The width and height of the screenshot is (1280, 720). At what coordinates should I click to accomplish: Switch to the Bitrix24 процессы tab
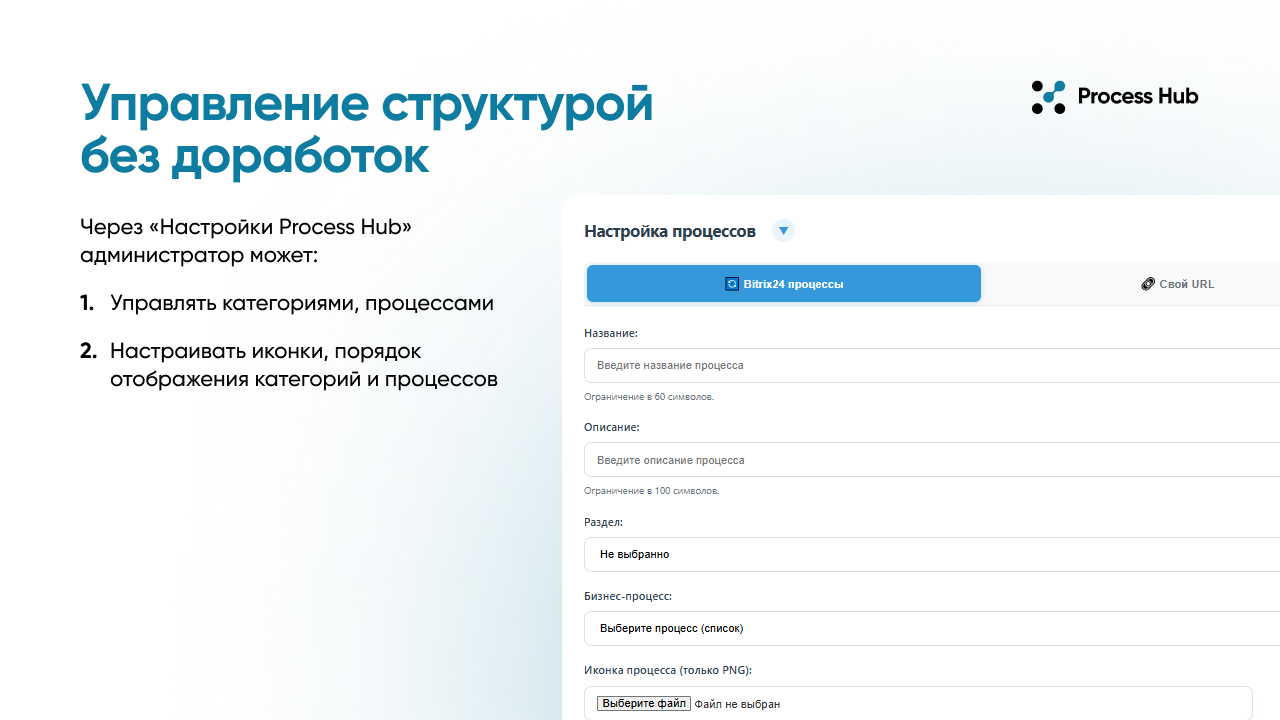(784, 284)
